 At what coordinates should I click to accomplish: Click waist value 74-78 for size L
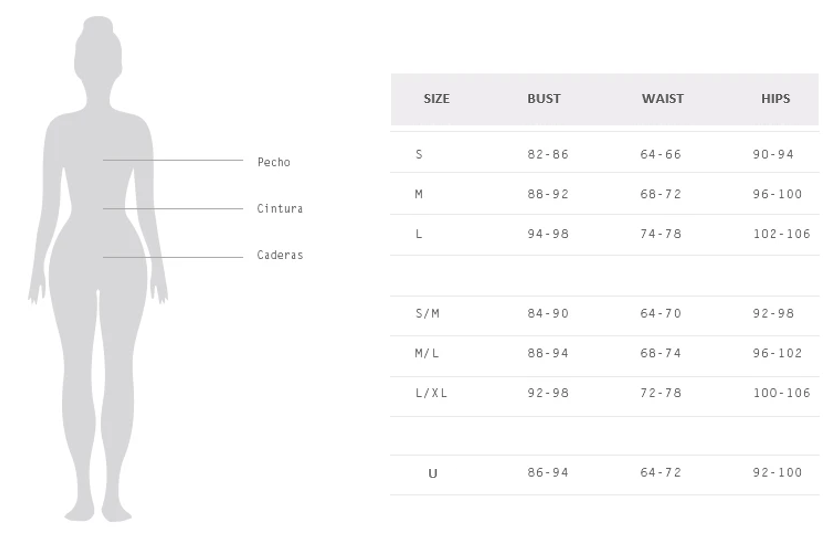pos(661,234)
